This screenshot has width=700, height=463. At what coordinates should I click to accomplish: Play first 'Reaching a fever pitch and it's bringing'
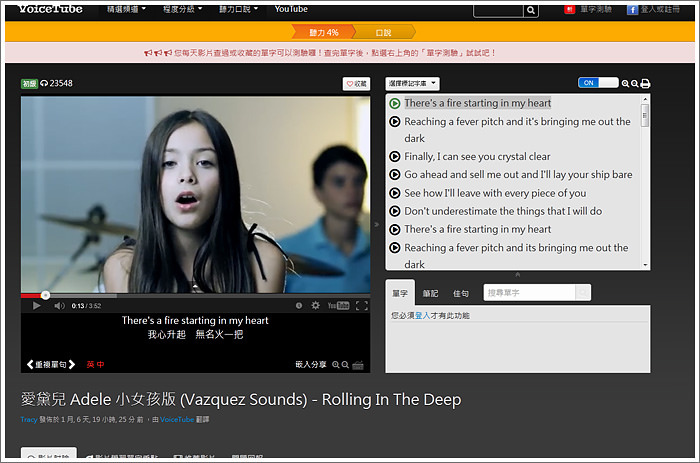(x=395, y=121)
